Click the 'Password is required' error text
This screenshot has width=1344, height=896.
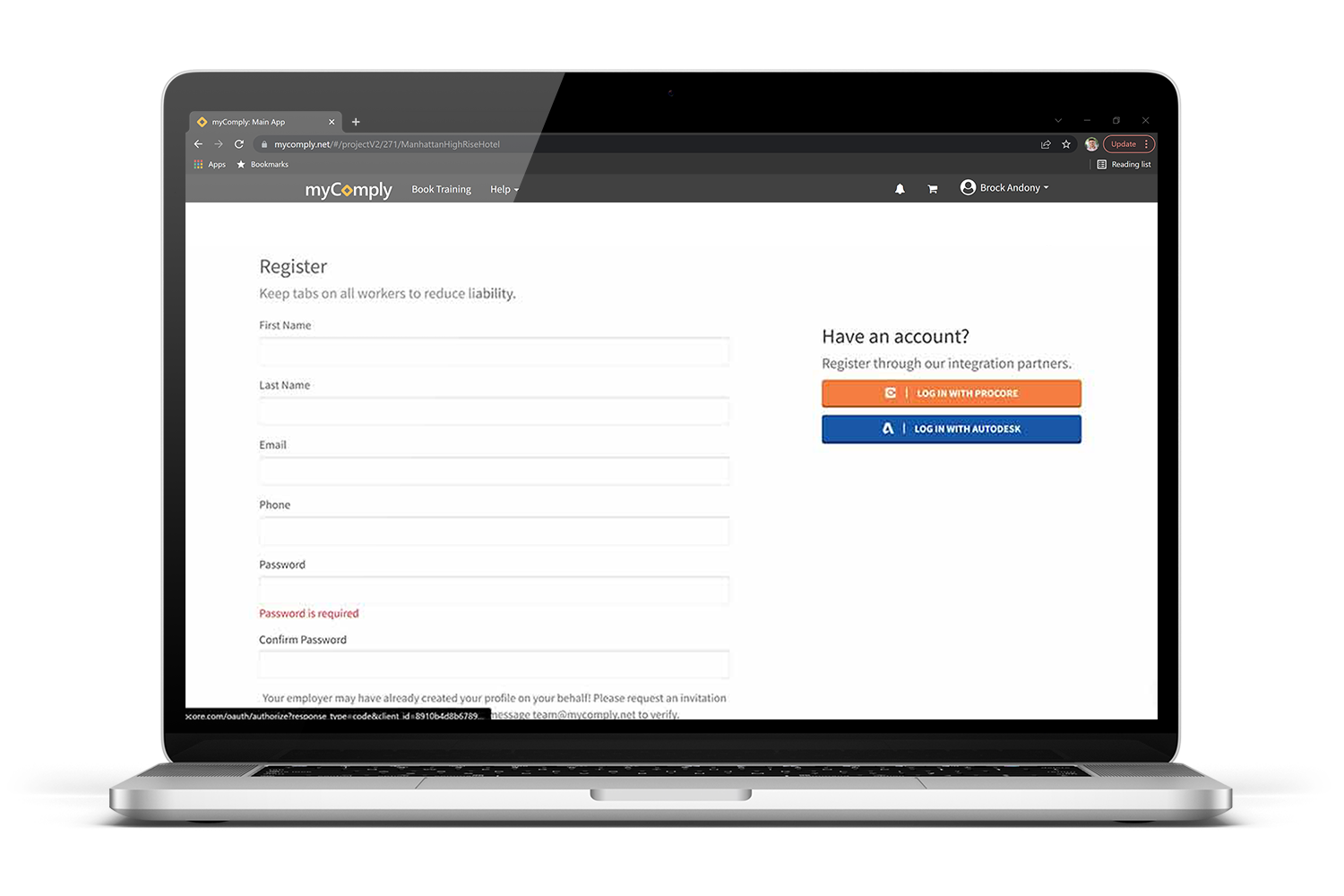309,614
